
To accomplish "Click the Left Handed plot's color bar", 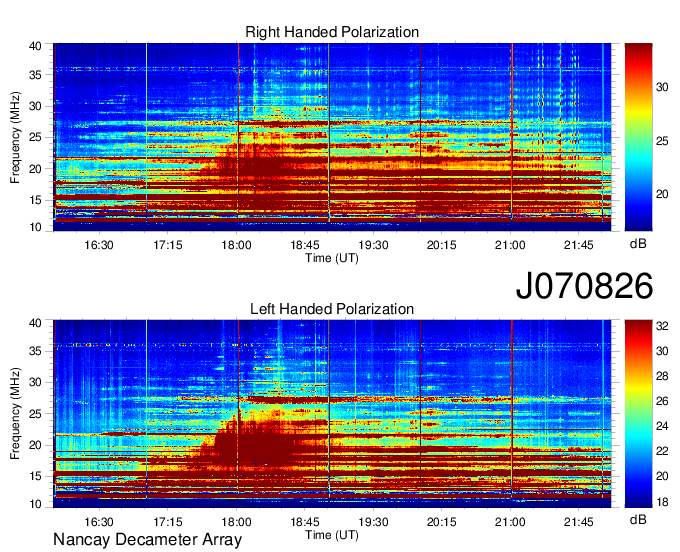I will pos(638,414).
